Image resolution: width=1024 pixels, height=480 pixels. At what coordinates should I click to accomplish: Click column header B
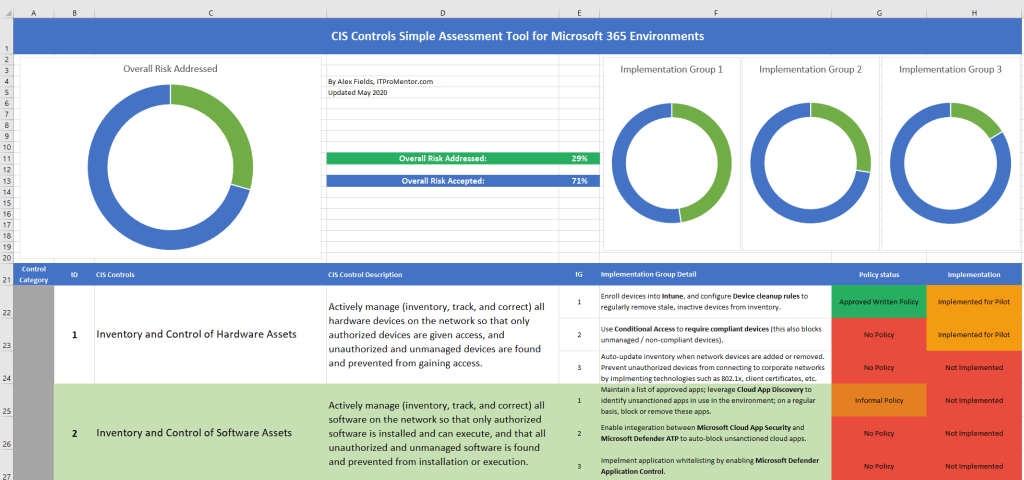(74, 13)
